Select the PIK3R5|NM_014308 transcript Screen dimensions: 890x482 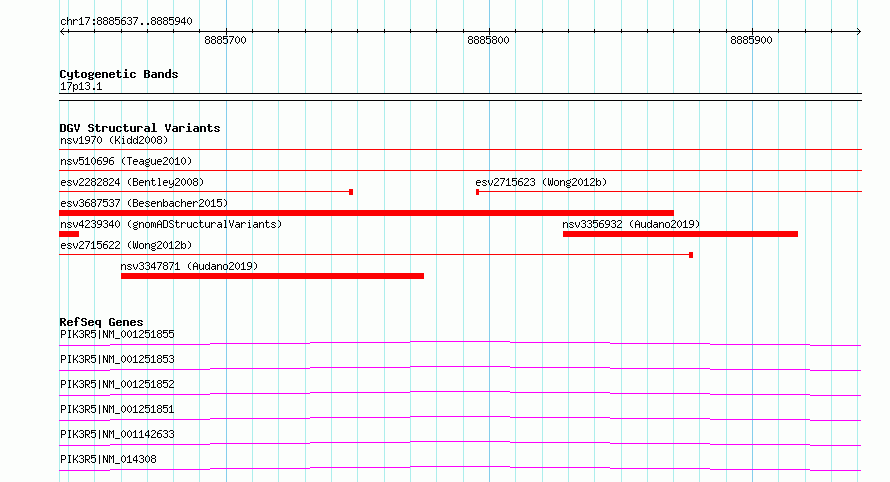[108, 459]
